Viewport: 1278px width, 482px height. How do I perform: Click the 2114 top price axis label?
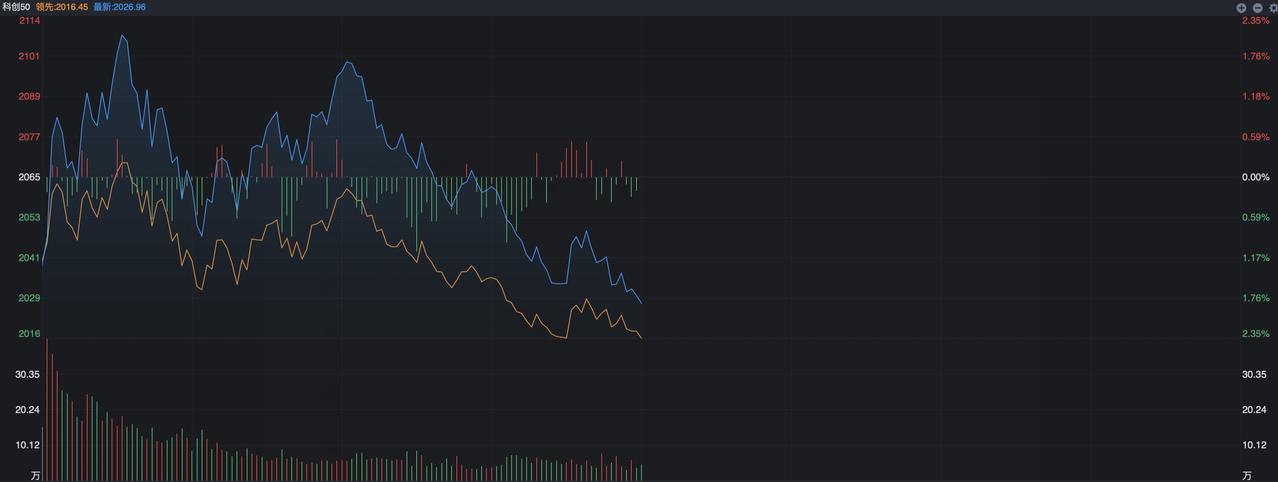click(x=29, y=20)
